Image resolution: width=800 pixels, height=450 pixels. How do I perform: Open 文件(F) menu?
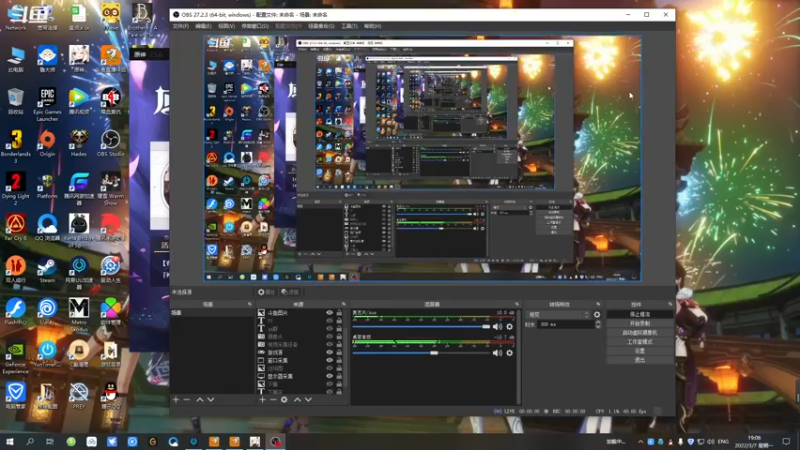coord(180,26)
